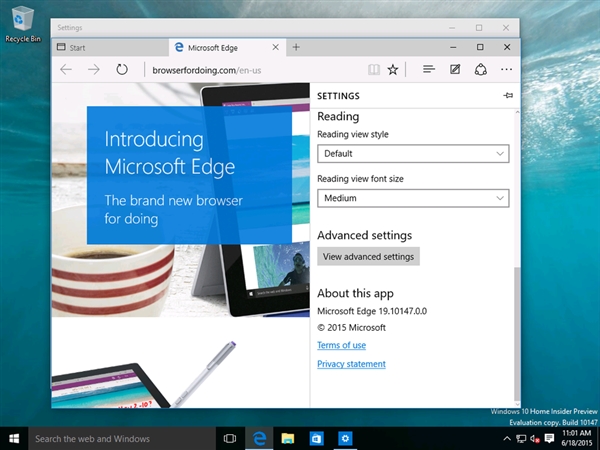The image size is (600, 450).
Task: Switch to the Start tab
Action: coord(110,47)
